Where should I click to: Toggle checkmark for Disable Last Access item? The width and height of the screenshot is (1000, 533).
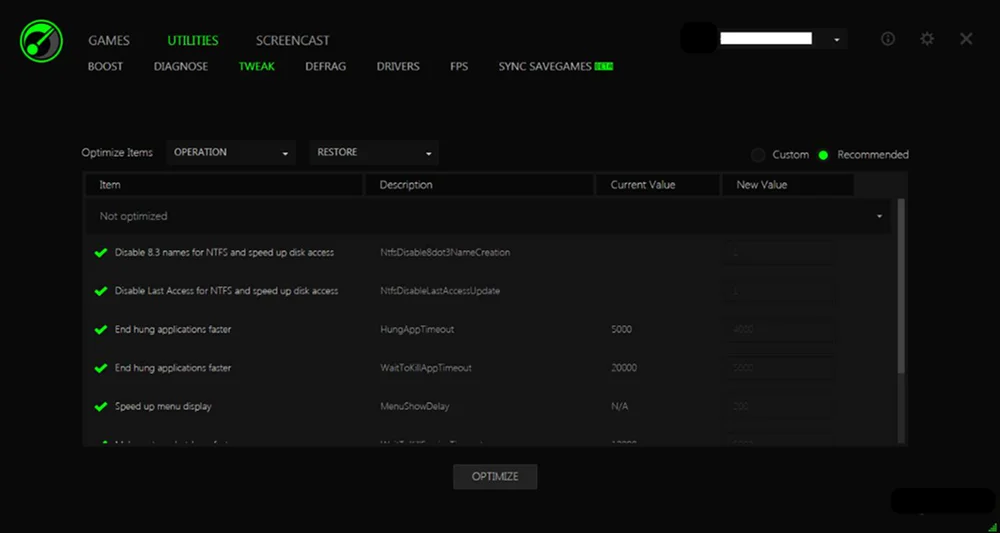click(x=100, y=291)
